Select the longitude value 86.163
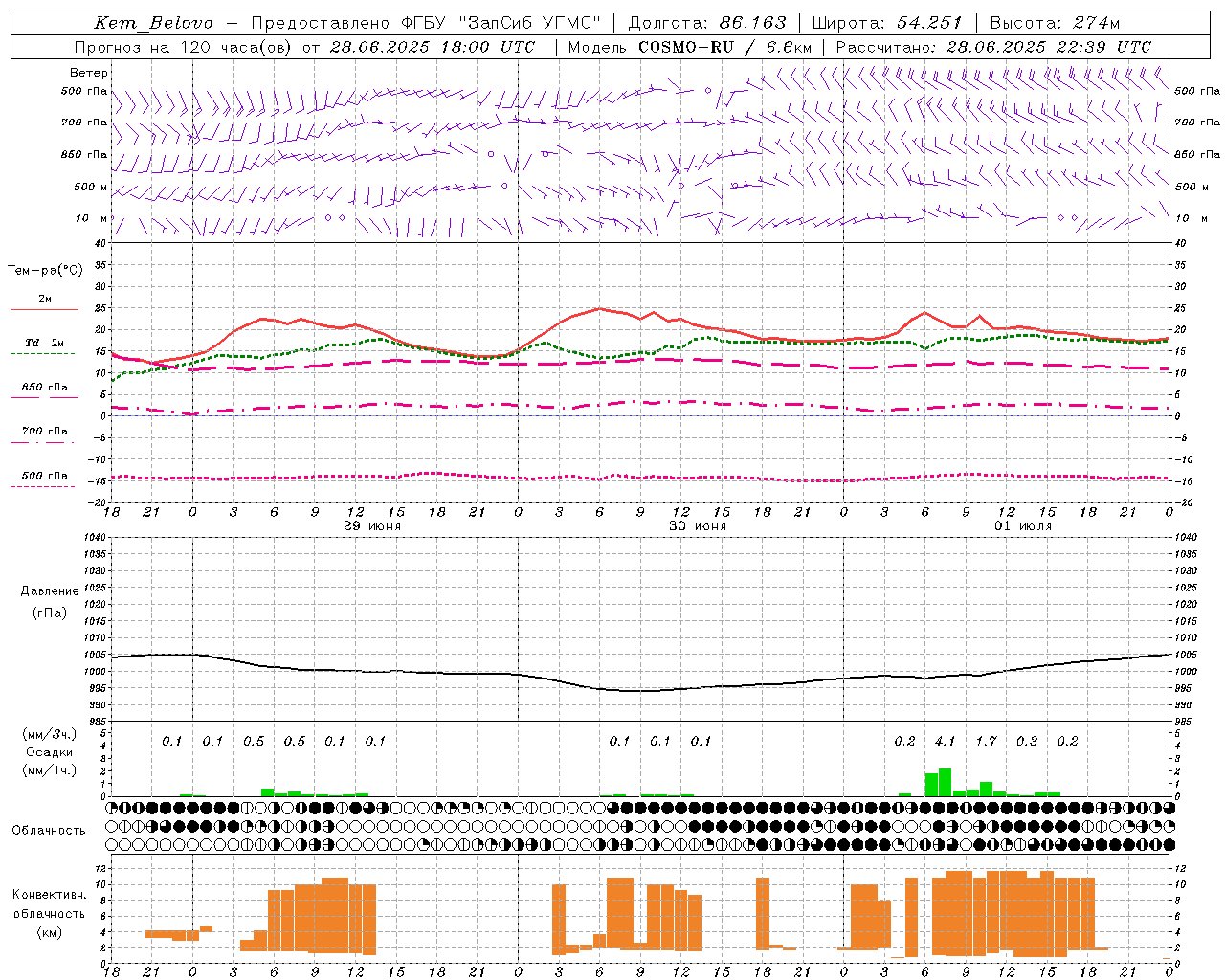This screenshot has width=1225, height=980. tap(753, 23)
